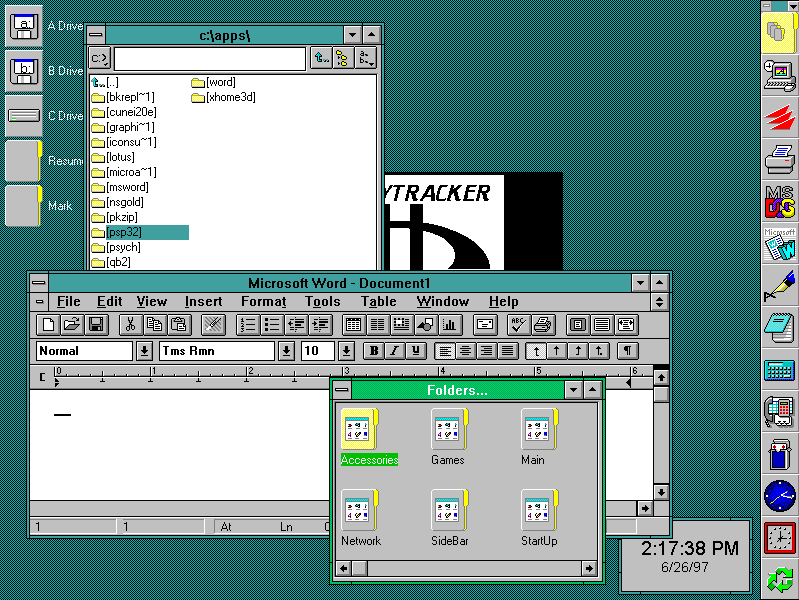Open the Games program group icon

448,430
